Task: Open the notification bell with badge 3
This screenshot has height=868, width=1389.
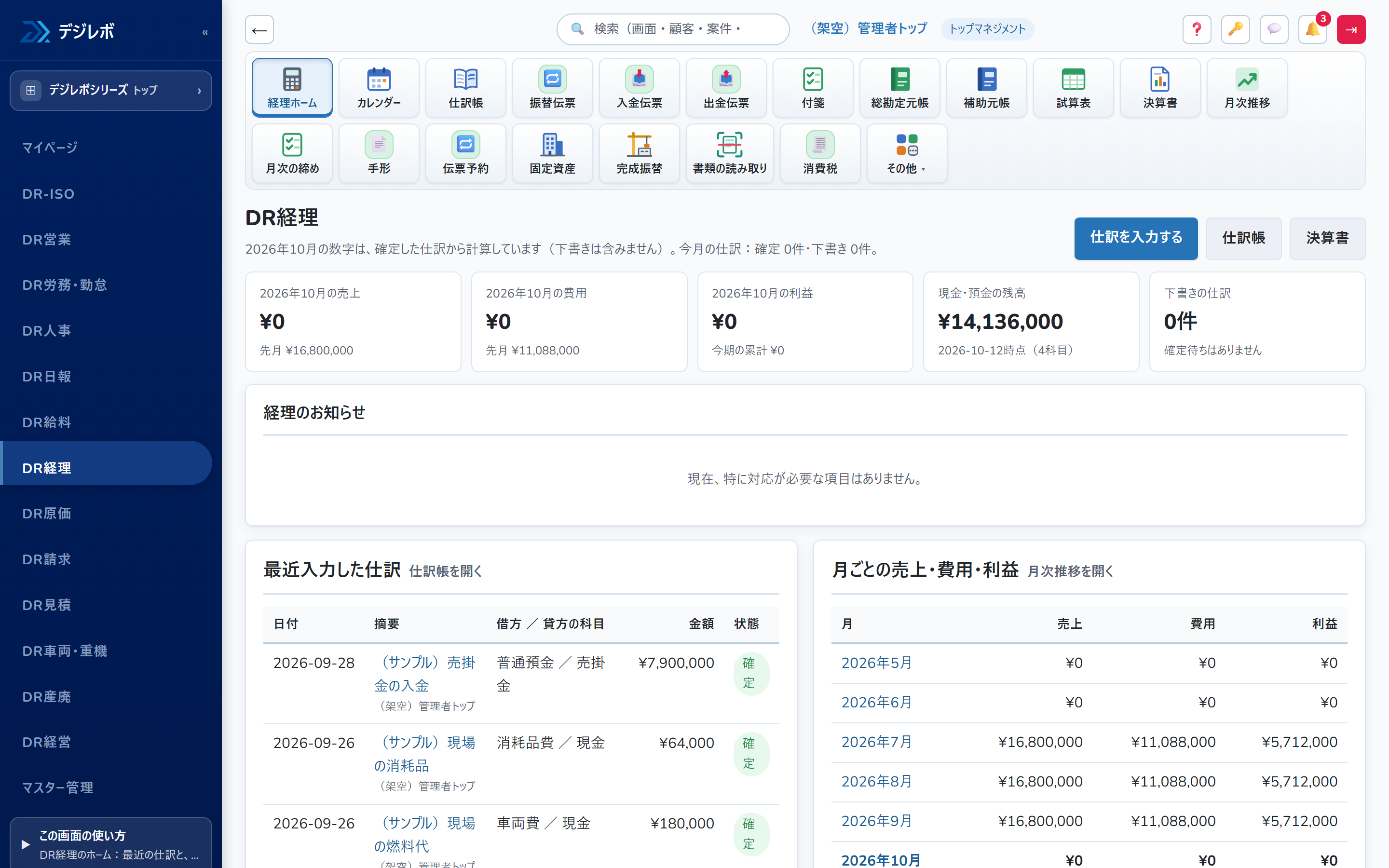Action: (x=1313, y=29)
